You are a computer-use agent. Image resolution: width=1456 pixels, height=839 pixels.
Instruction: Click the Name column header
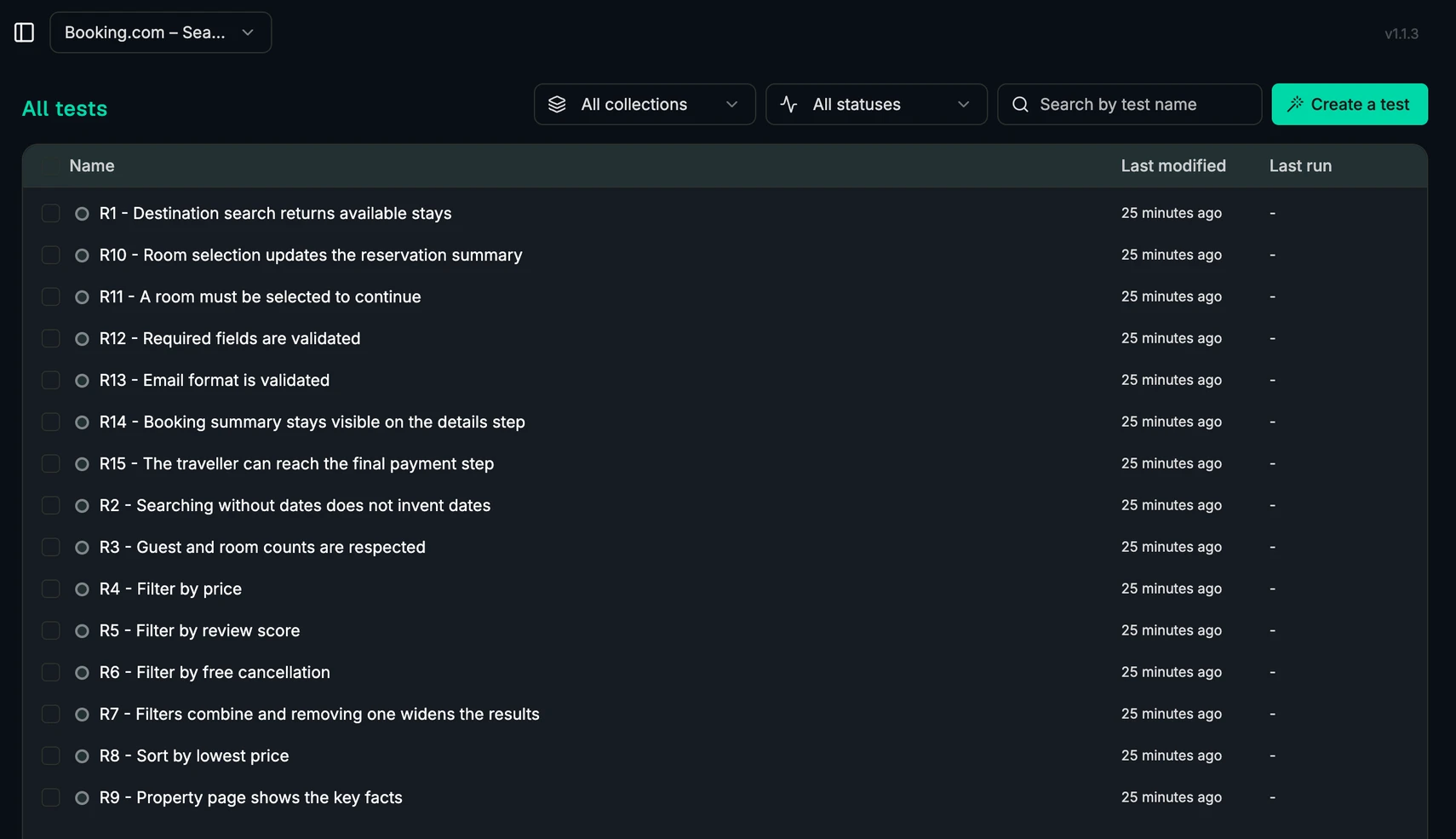click(x=92, y=166)
